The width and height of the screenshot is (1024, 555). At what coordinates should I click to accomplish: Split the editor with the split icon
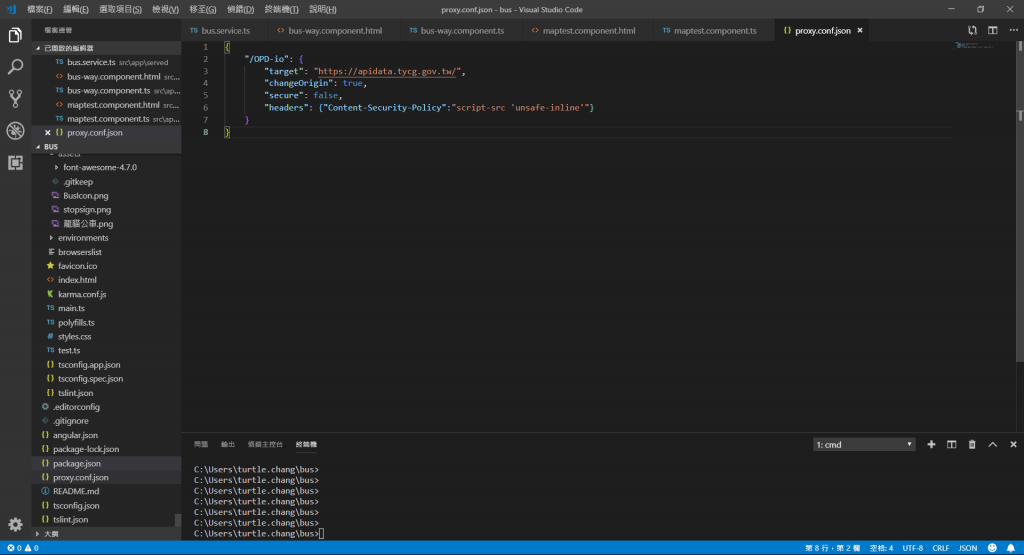click(x=993, y=30)
